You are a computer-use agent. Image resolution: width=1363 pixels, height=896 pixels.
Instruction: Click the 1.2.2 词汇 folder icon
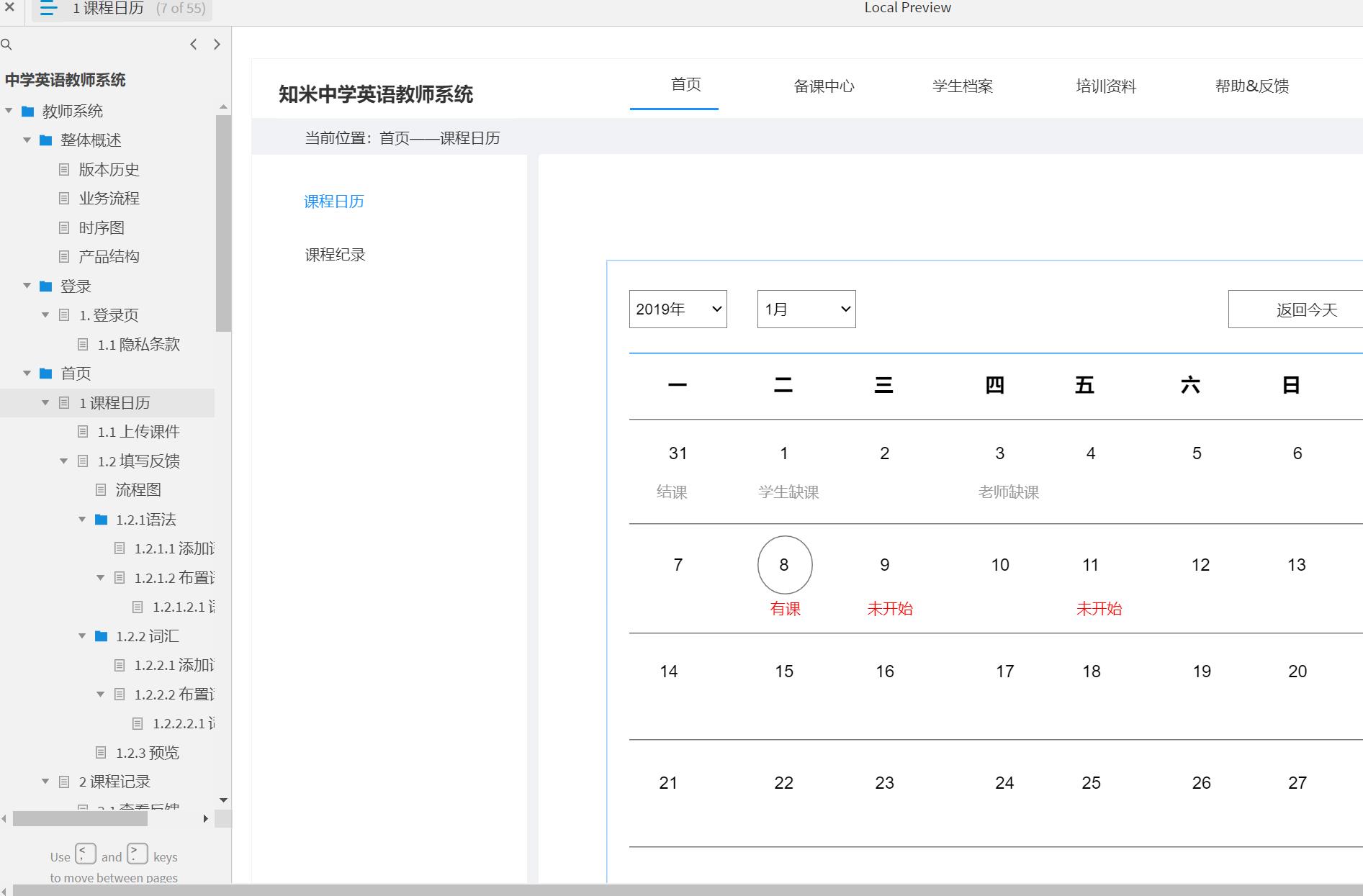pos(102,636)
